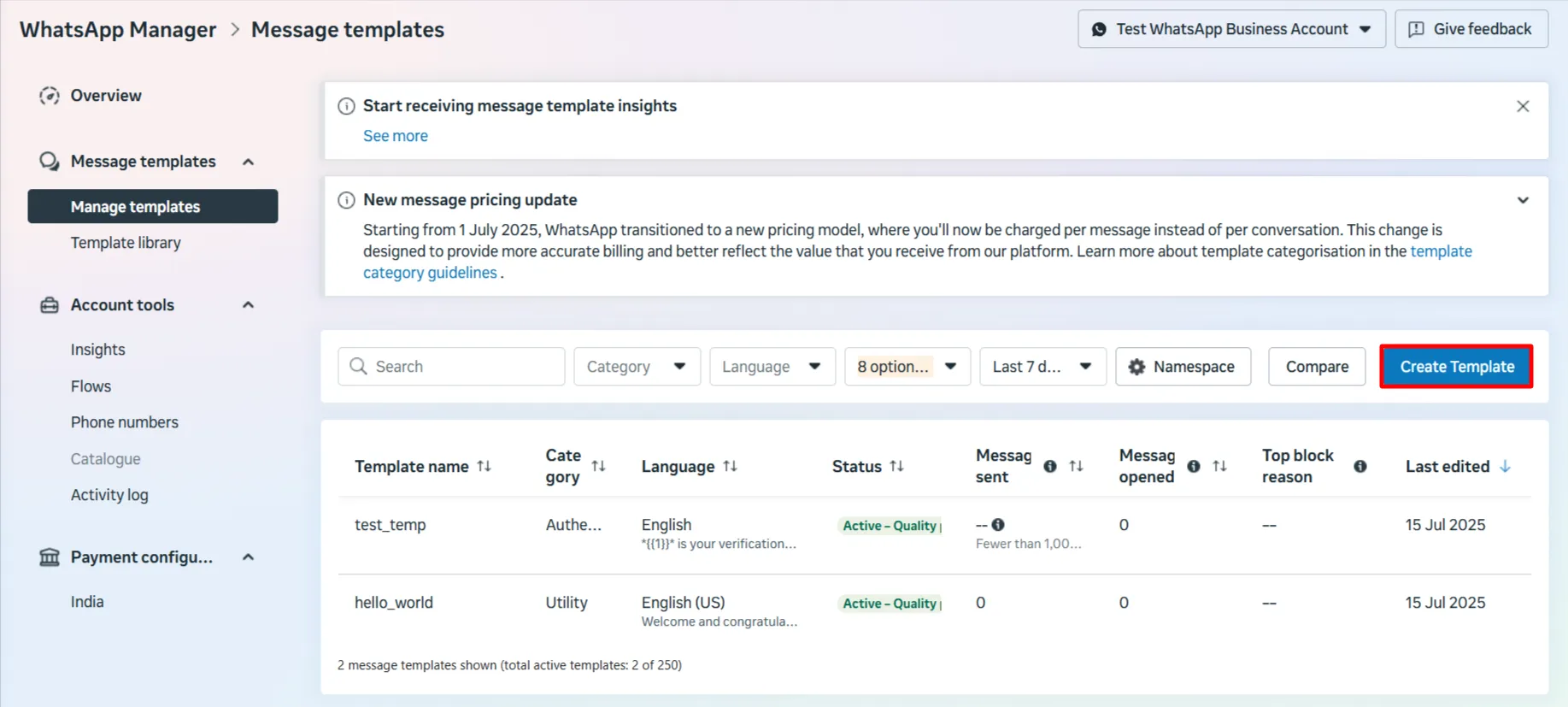Collapse the Payment configuration section
The height and width of the screenshot is (707, 1568).
[x=248, y=557]
